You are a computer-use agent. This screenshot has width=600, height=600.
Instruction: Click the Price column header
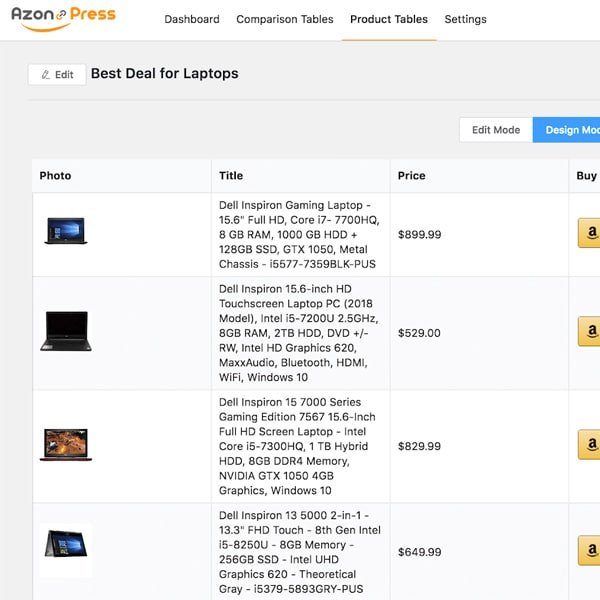(411, 176)
